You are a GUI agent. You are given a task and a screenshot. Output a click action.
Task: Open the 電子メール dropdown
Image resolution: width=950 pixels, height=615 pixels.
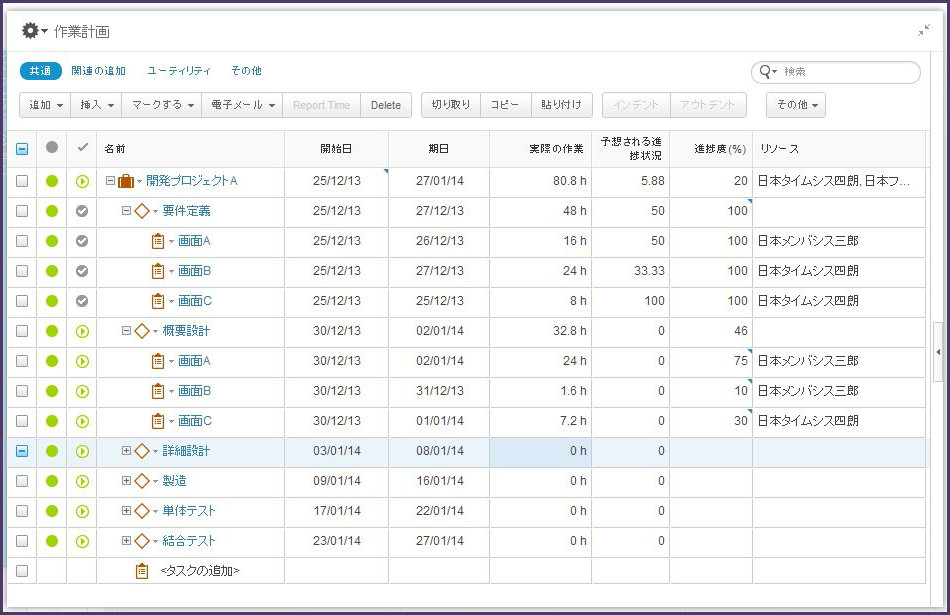click(242, 105)
